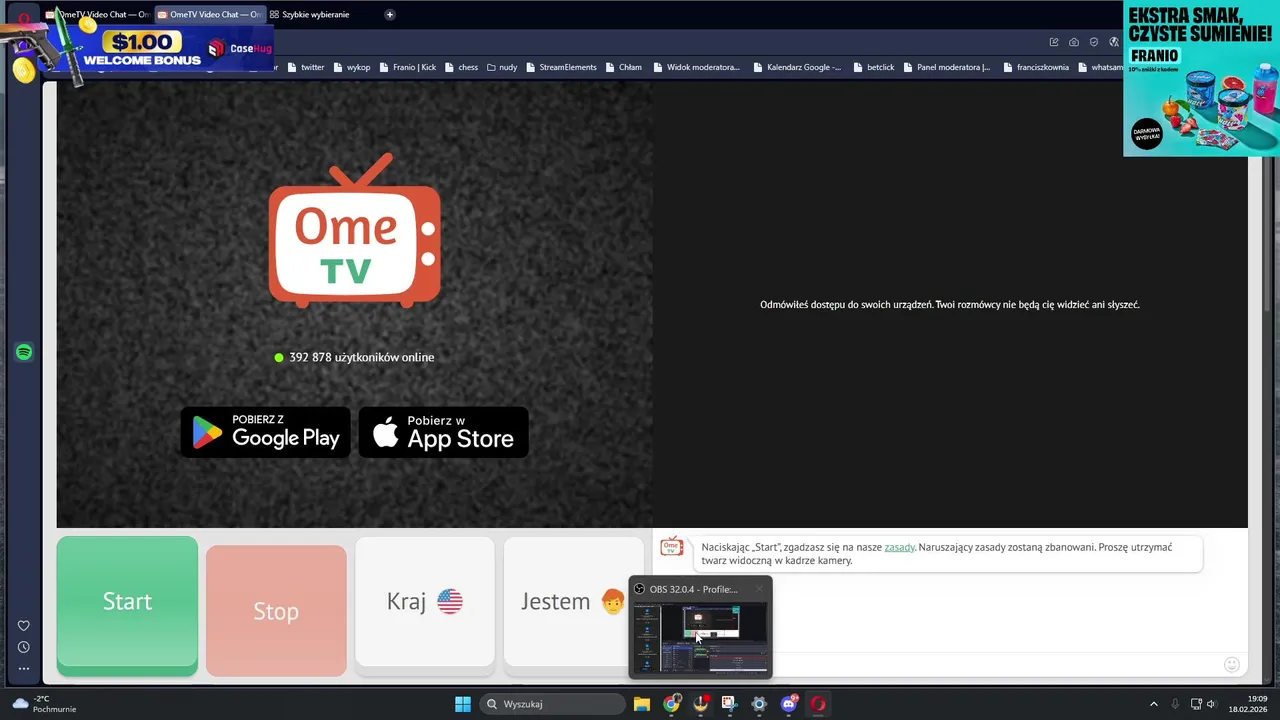The width and height of the screenshot is (1280, 720).
Task: Open the franciszkownia bookmark
Action: 1035,67
